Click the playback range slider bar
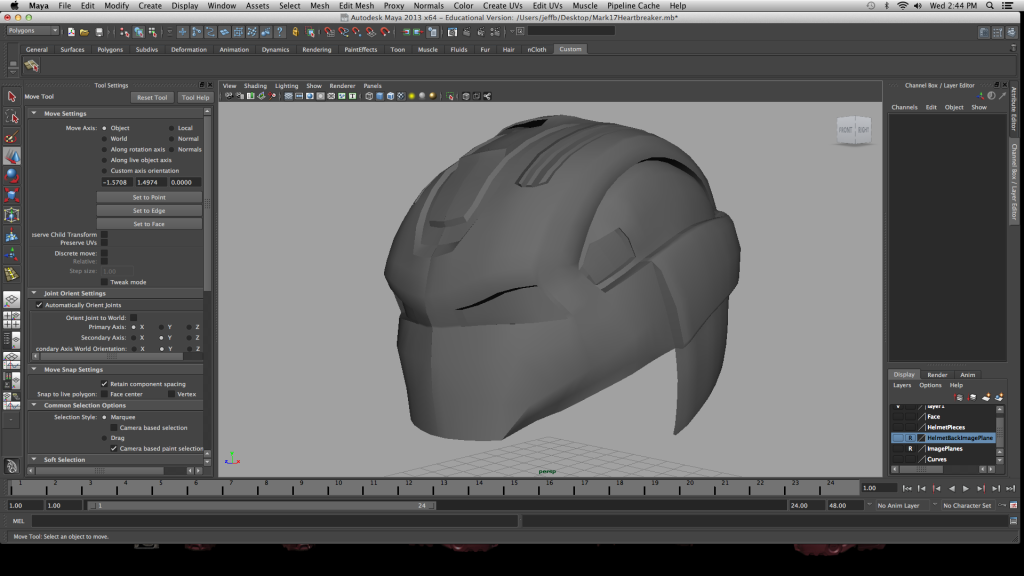1024x576 pixels. pos(261,505)
